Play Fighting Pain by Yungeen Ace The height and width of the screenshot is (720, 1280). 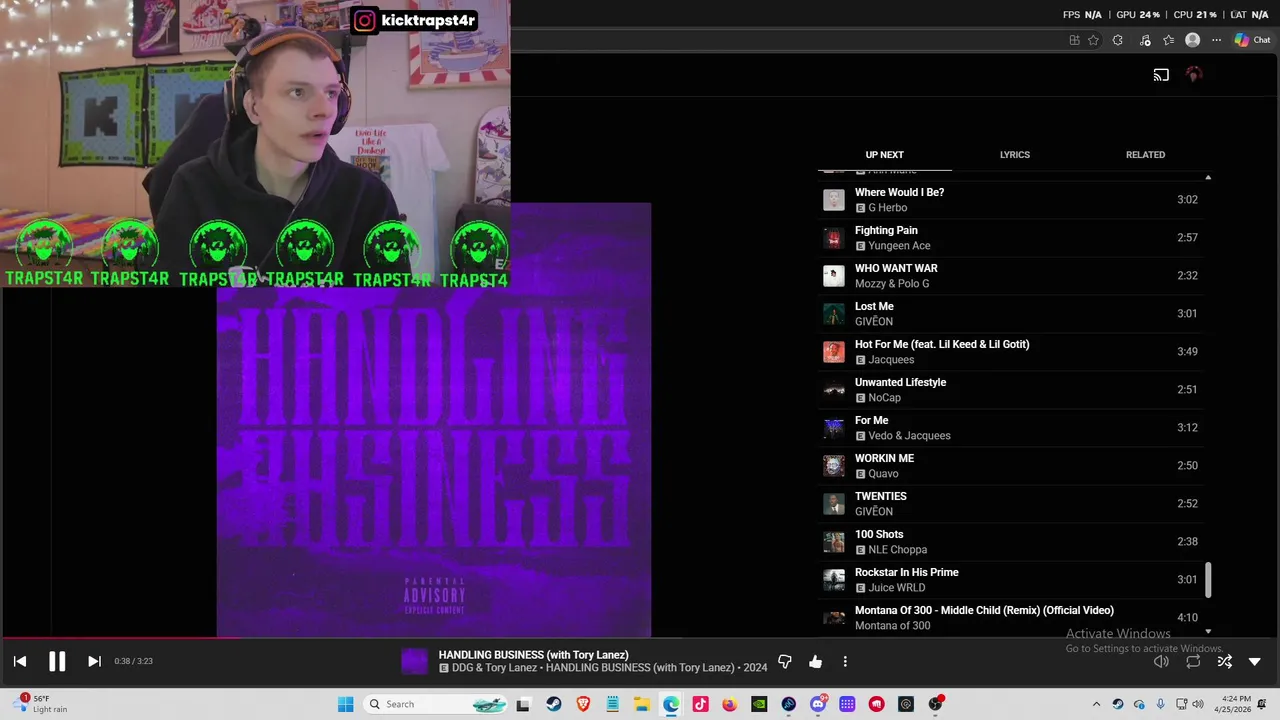[x=1011, y=238]
